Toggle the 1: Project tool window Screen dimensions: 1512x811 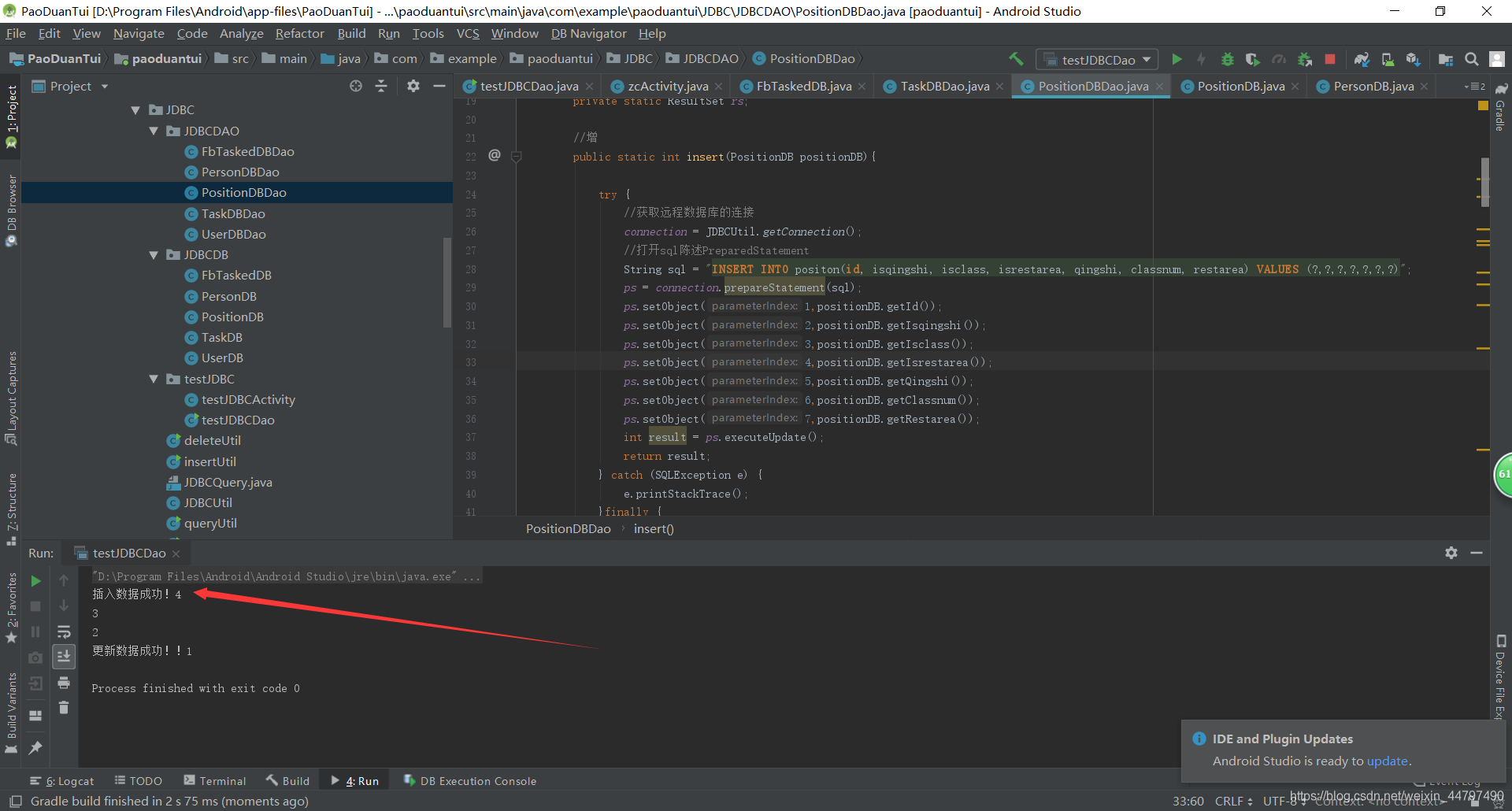(x=11, y=117)
